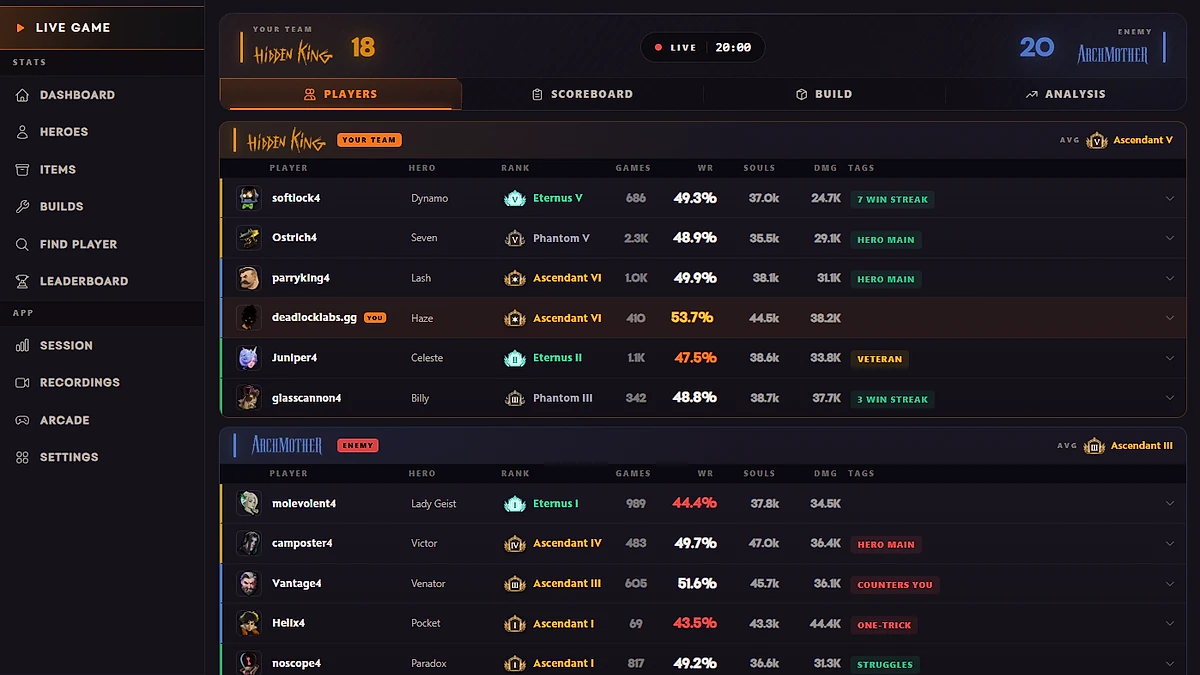
Task: Click enemy score 20
Action: point(1037,47)
